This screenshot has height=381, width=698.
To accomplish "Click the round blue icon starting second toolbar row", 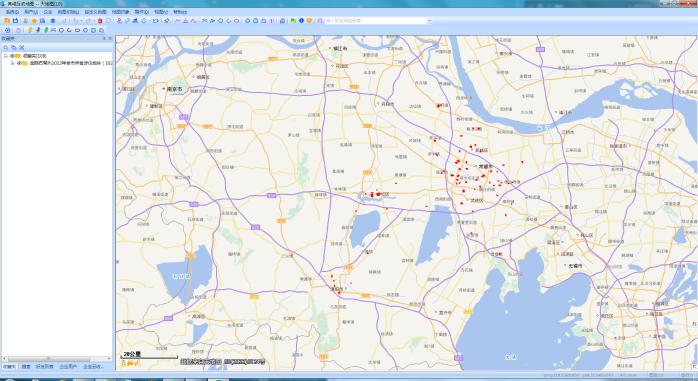I will (8, 30).
